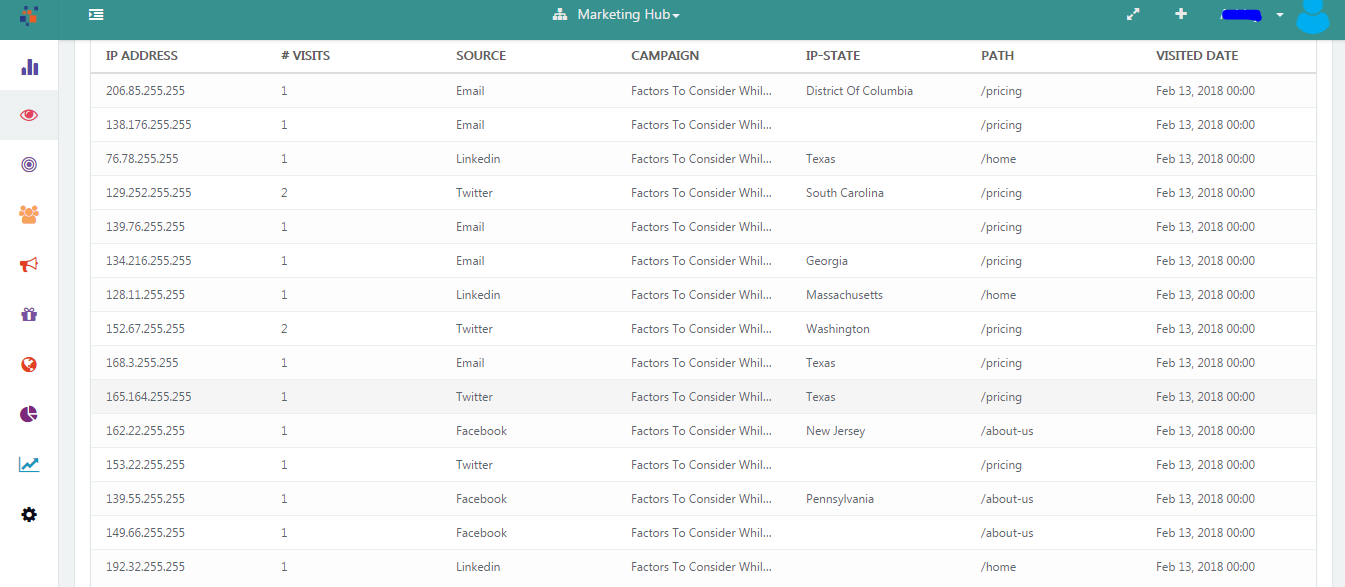Sort by the VISITED DATE column header
1345x587 pixels.
pos(1197,56)
